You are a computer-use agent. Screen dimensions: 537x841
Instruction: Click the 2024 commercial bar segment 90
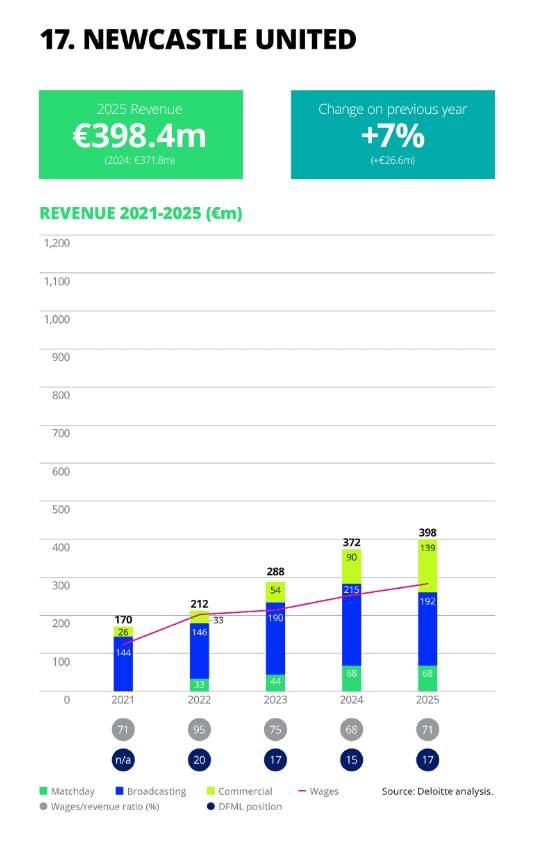click(x=351, y=566)
